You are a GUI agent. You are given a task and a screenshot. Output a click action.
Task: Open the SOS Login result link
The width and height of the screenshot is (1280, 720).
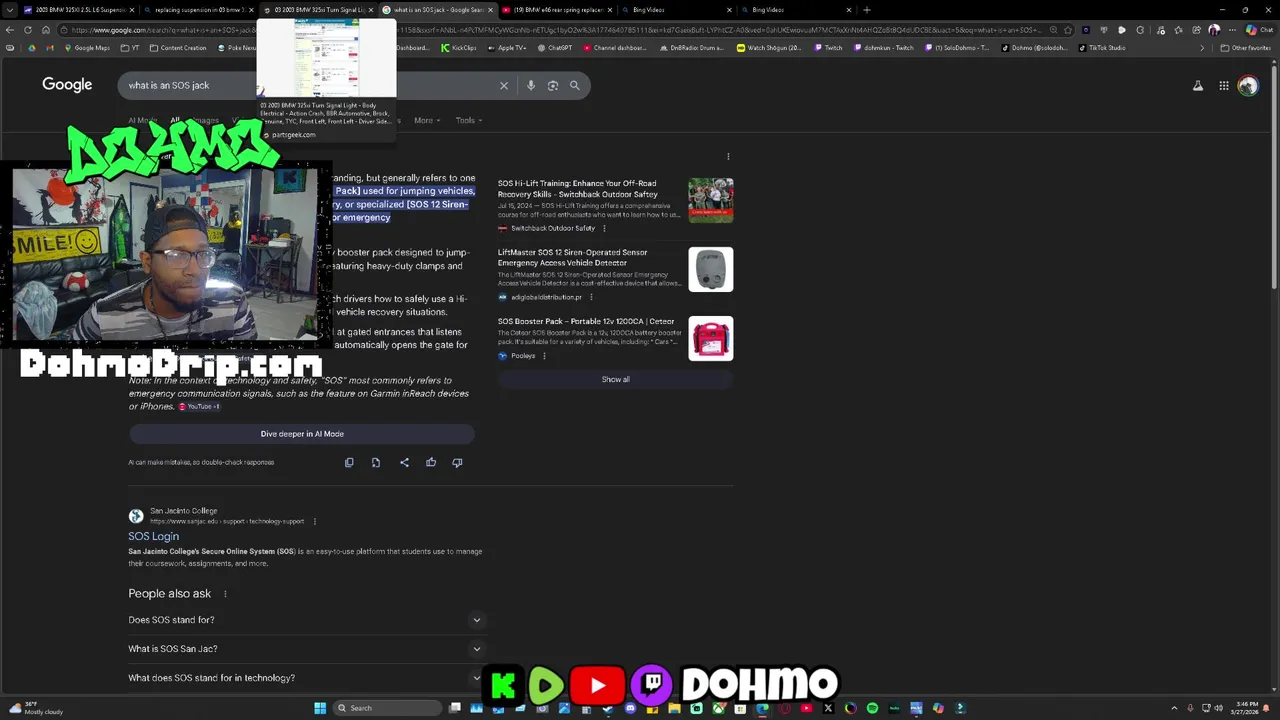pos(153,537)
